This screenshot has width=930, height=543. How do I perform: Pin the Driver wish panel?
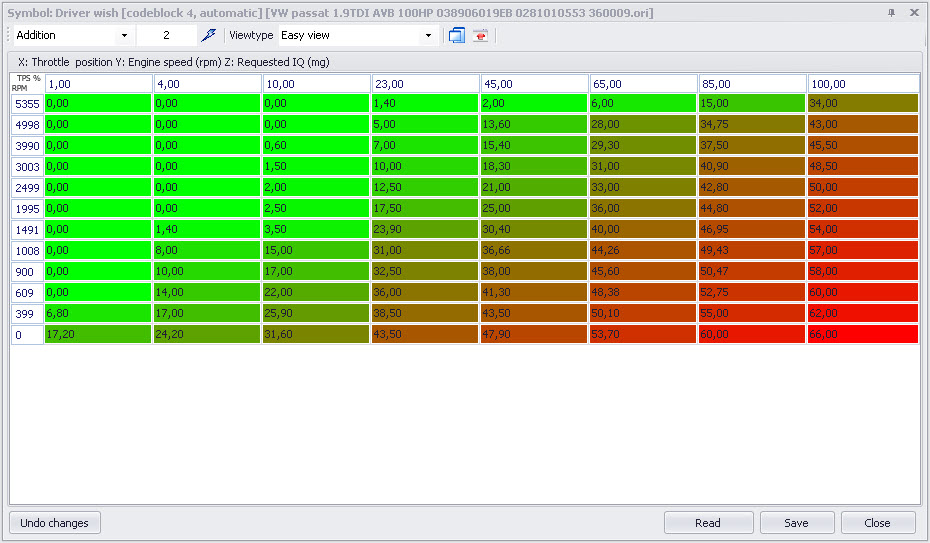891,12
